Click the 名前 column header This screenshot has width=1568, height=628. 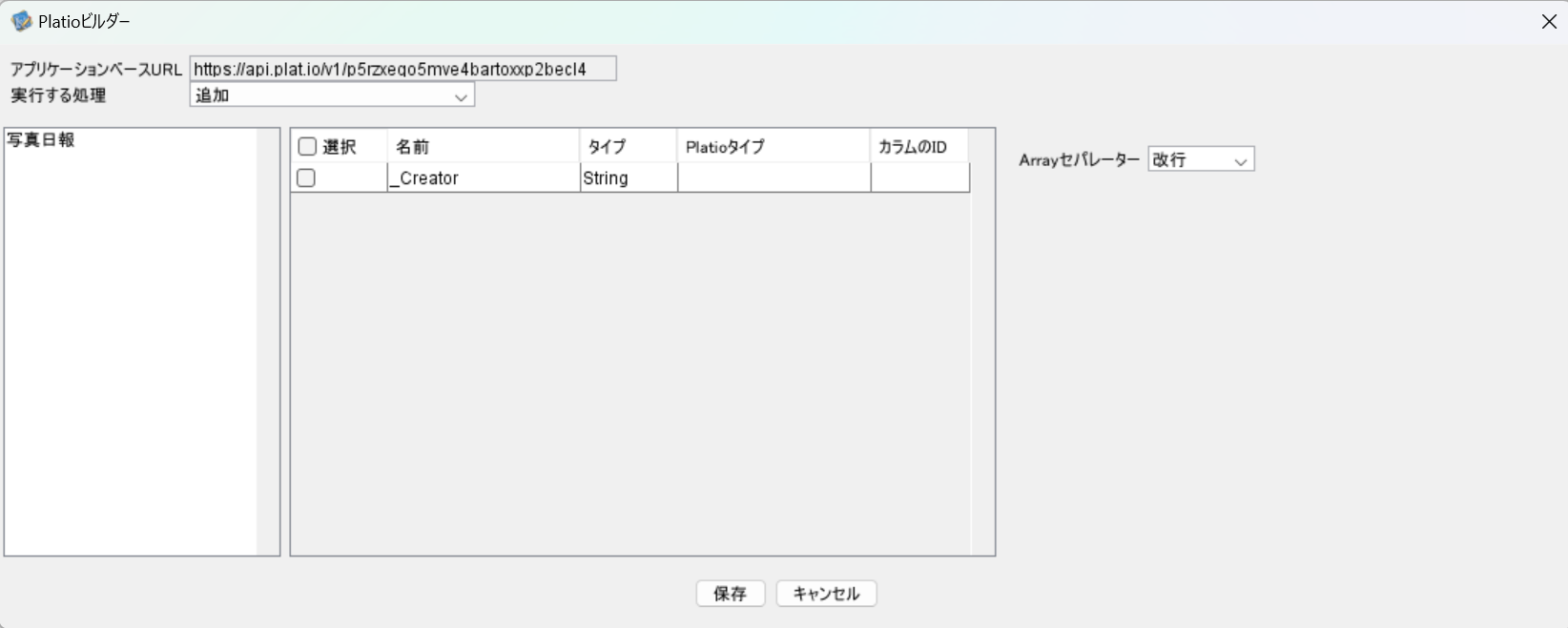pyautogui.click(x=483, y=147)
